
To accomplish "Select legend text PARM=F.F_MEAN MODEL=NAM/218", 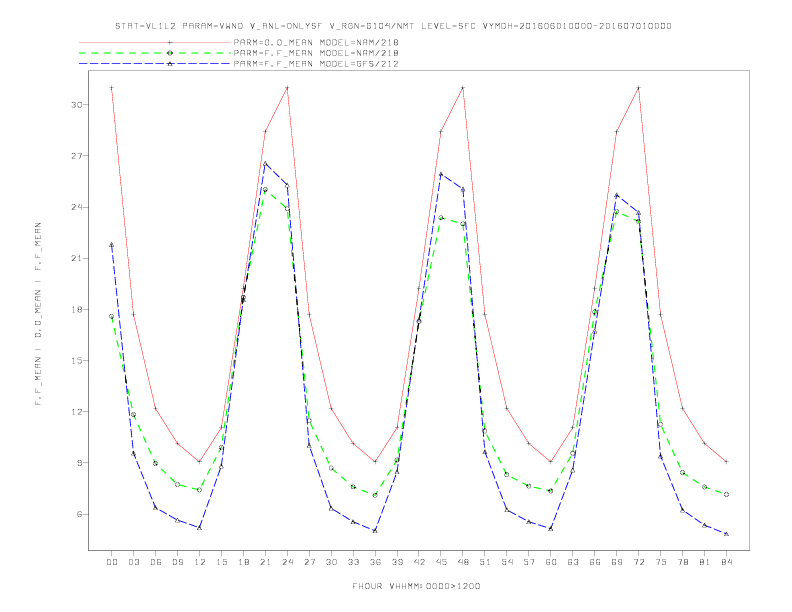I will (316, 53).
